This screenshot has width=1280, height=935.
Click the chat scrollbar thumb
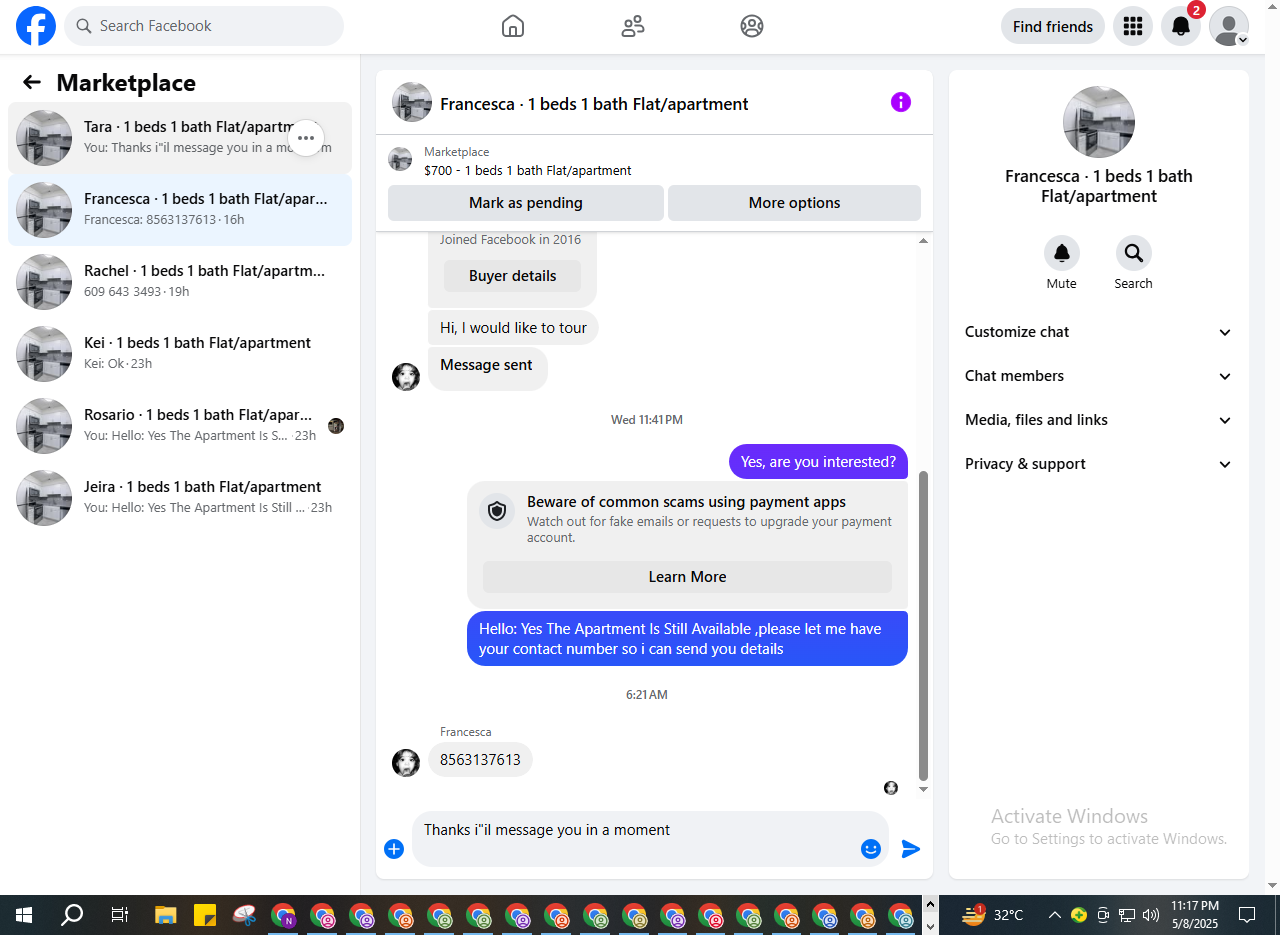923,625
